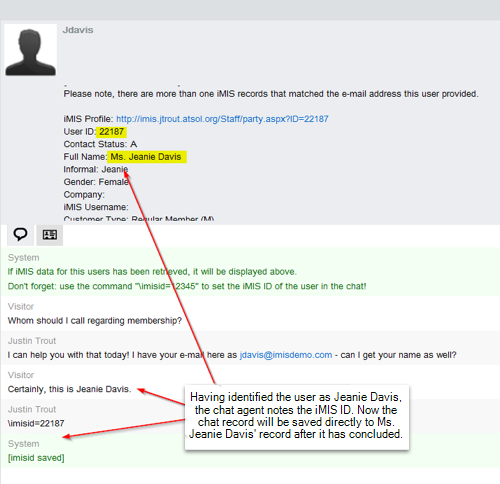Click the Jdavis avatar silhouette

point(30,50)
